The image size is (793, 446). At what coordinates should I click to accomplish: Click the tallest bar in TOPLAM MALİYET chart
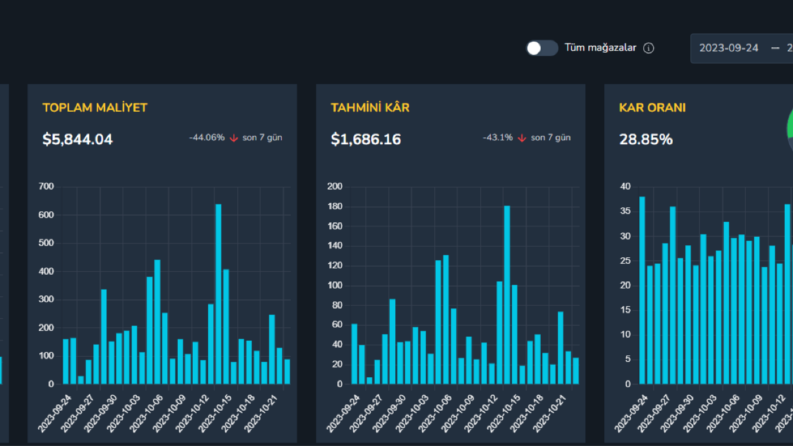click(218, 294)
